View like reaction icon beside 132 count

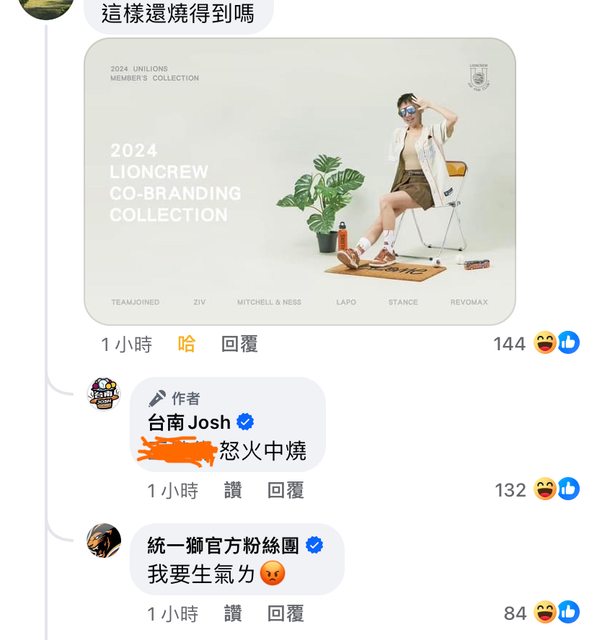(569, 489)
